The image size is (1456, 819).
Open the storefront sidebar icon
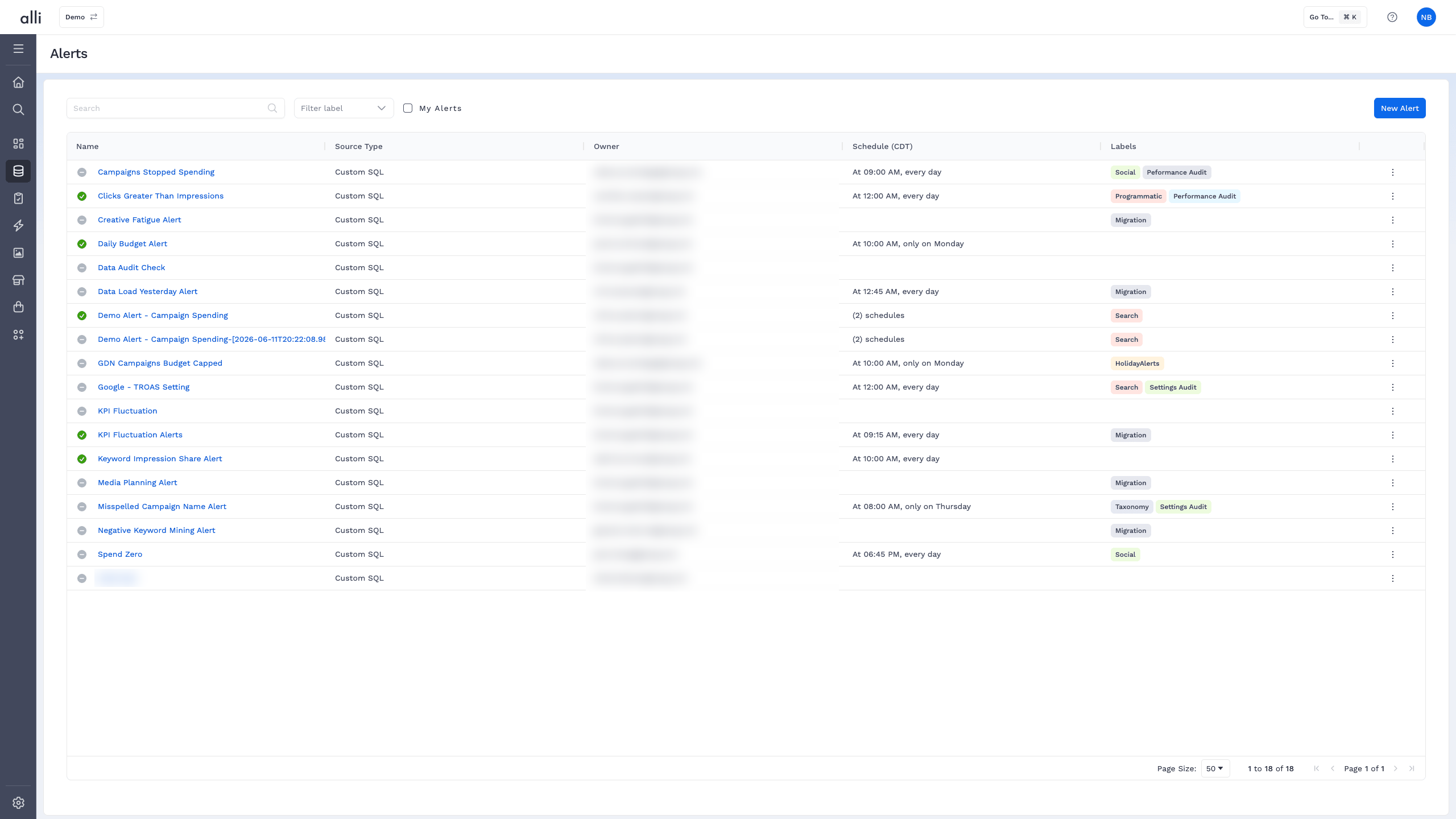pyautogui.click(x=18, y=280)
